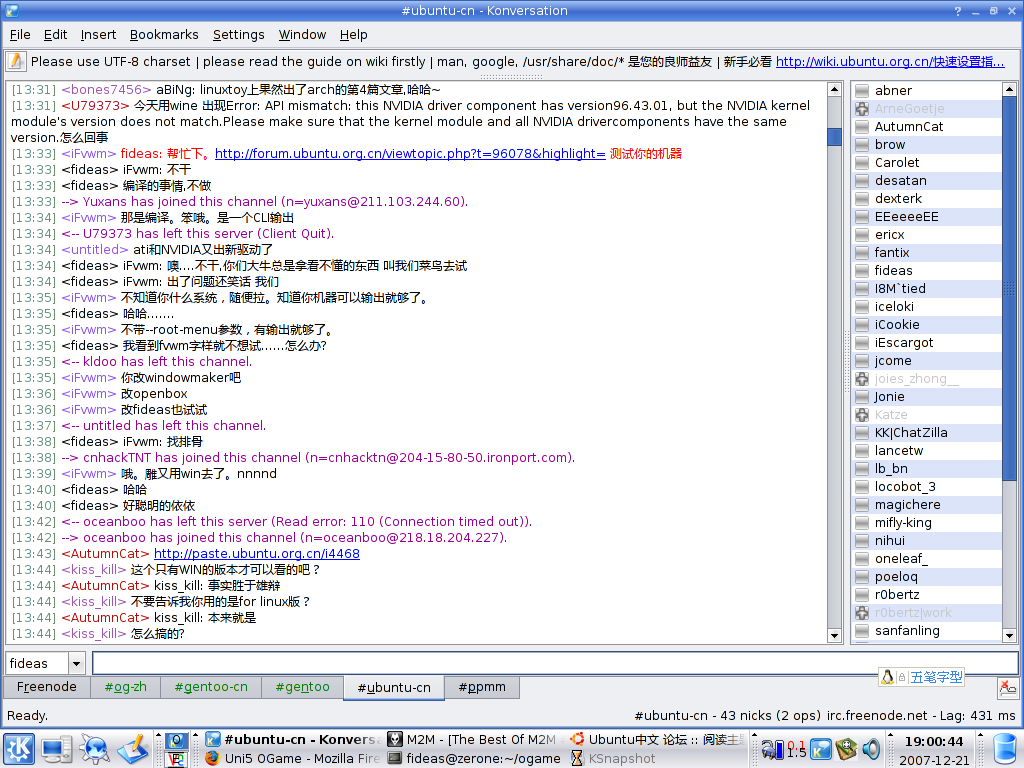Click the green map-like icon in the system tray

click(846, 749)
